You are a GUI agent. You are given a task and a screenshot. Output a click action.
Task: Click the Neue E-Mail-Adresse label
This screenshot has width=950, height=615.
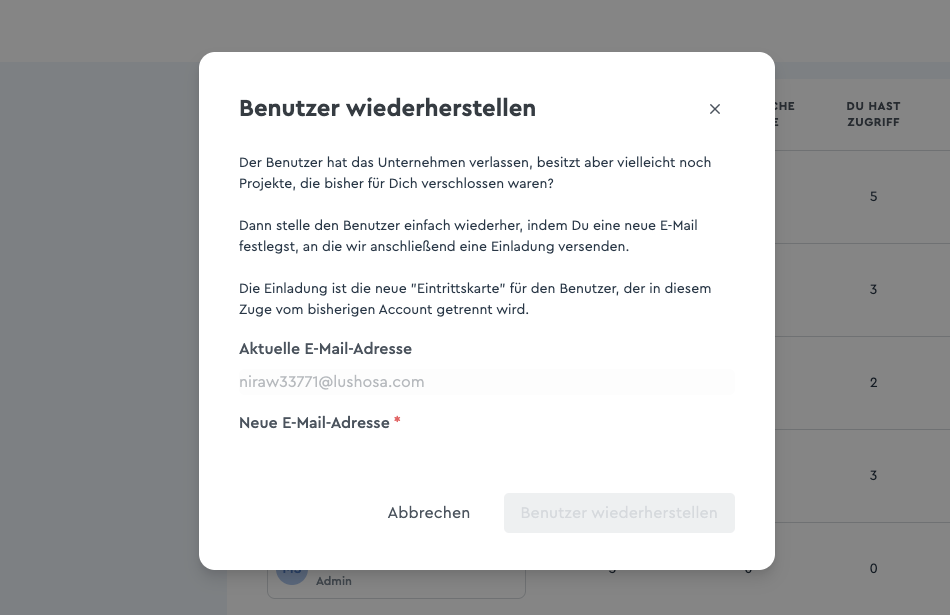tap(314, 423)
